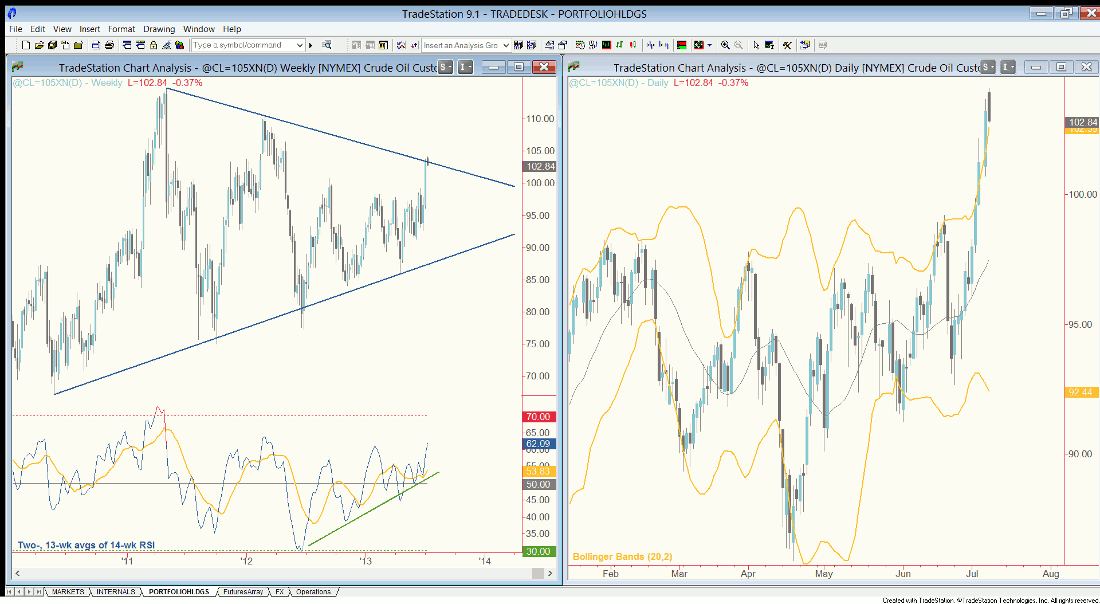Click the go arrow next to command box
Image resolution: width=1100 pixels, height=604 pixels.
pos(311,45)
